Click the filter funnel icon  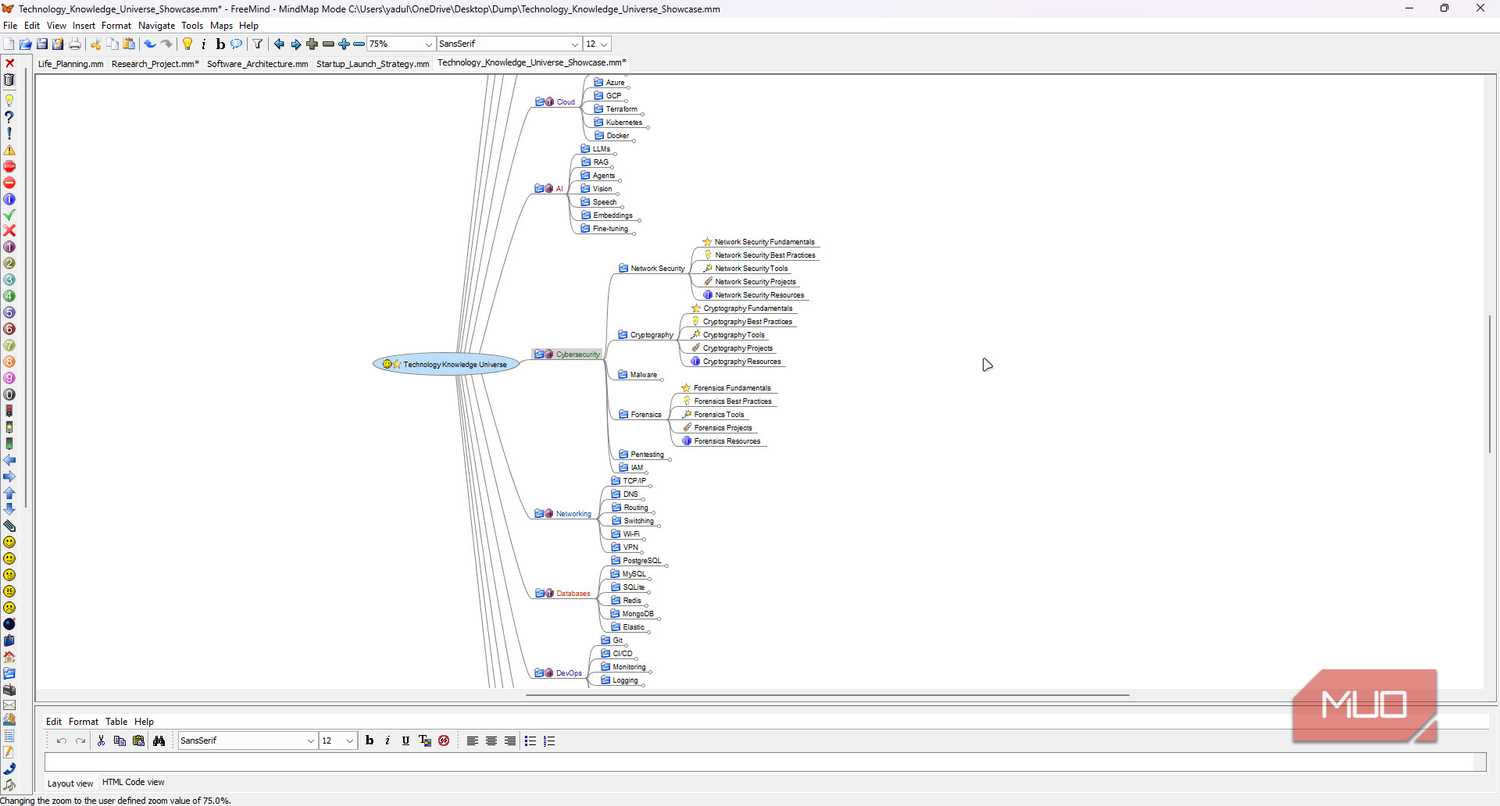click(257, 44)
